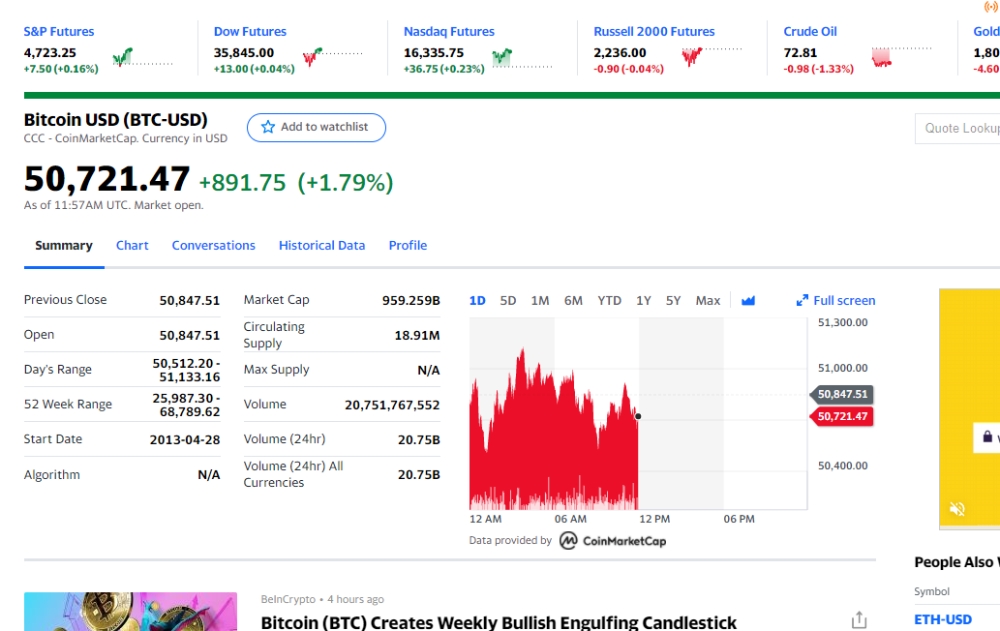Click the Bitcoin USD (BTC-USD) heading
The width and height of the screenshot is (1000, 631).
[115, 120]
